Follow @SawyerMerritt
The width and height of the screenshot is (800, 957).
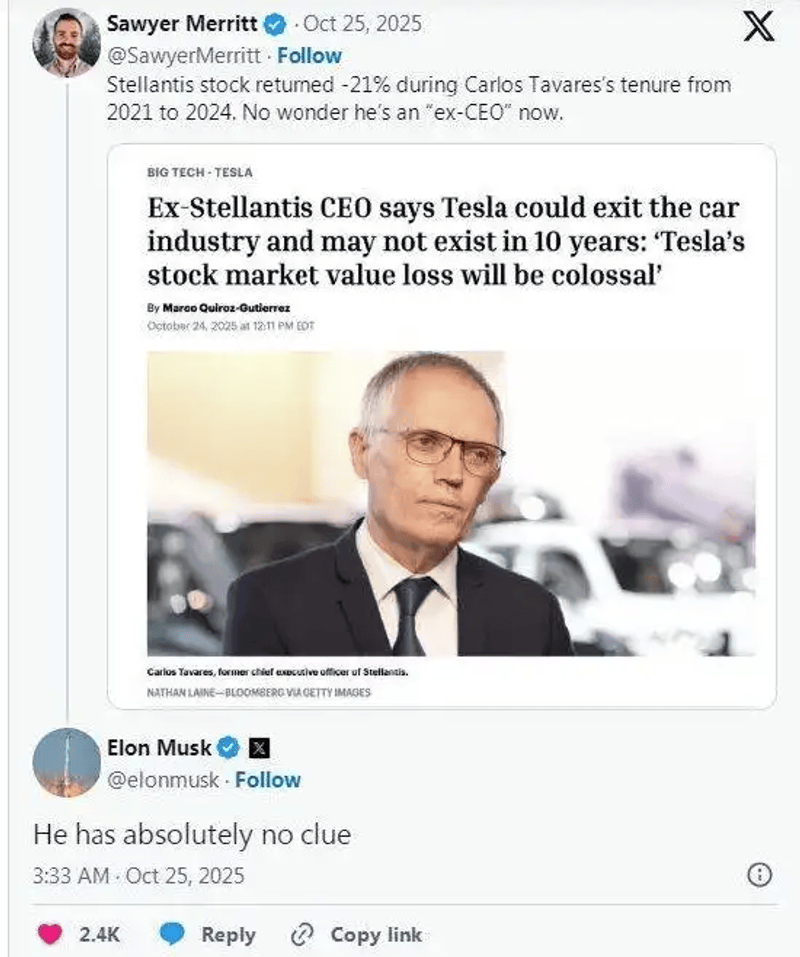click(309, 56)
